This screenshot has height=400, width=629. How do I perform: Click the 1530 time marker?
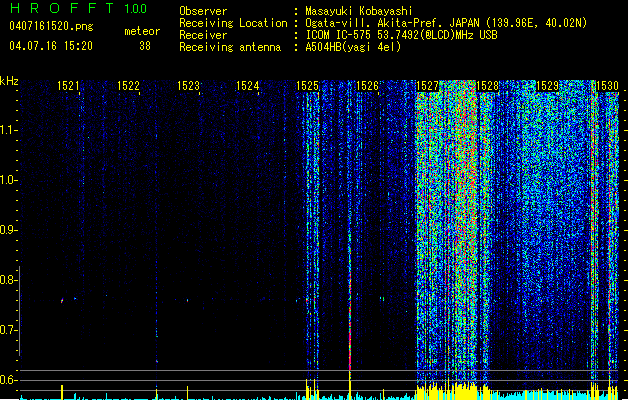[x=607, y=86]
